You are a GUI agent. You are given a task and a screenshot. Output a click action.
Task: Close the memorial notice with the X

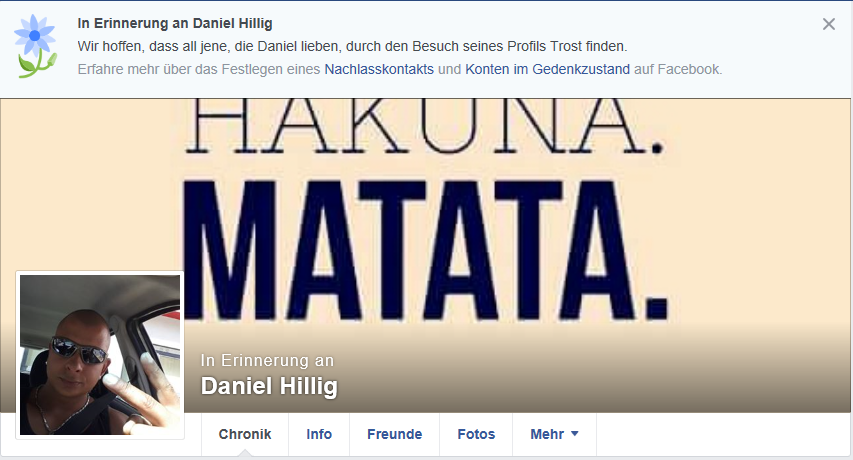pos(829,24)
